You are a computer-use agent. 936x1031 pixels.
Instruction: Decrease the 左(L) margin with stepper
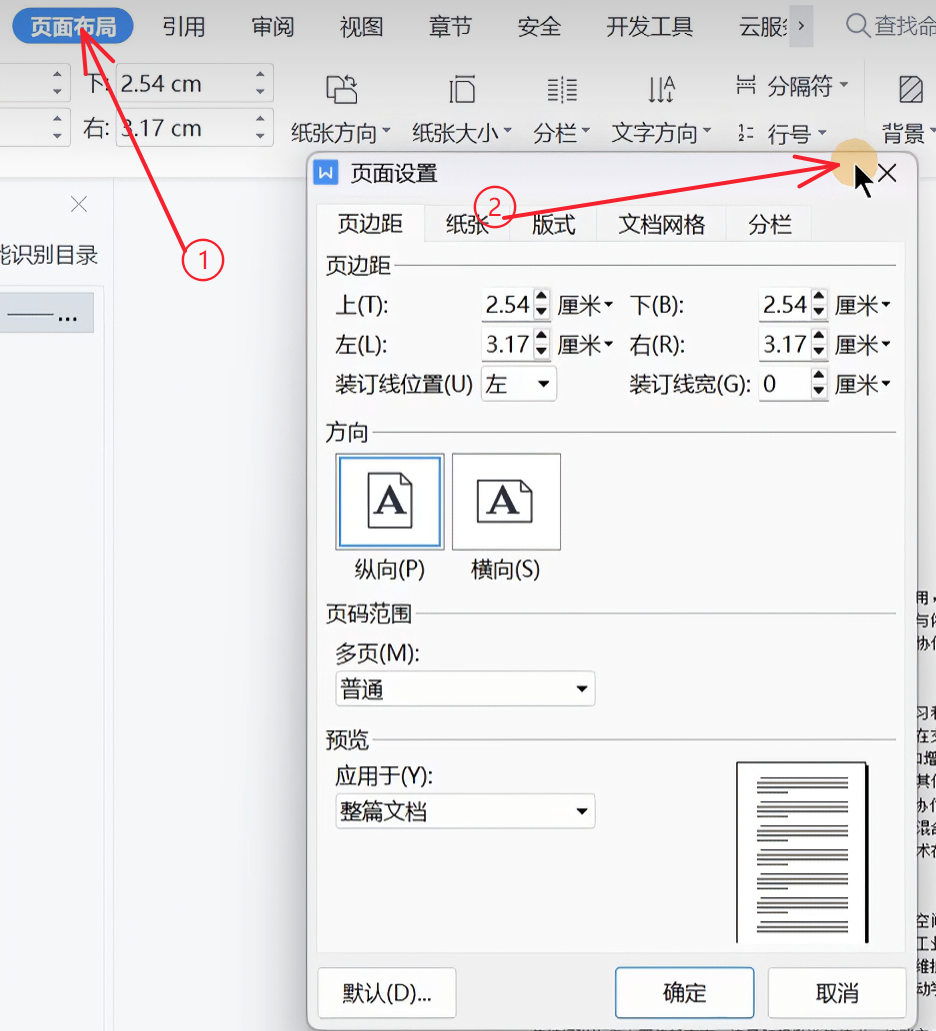(x=542, y=352)
